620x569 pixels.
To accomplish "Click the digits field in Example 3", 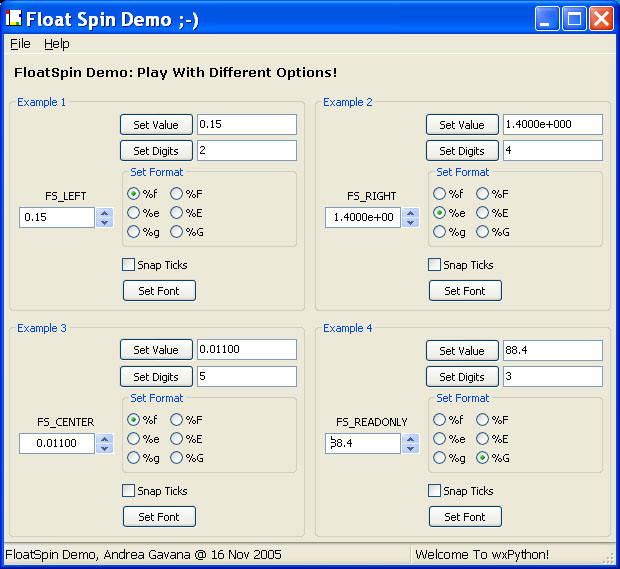I will coord(247,377).
